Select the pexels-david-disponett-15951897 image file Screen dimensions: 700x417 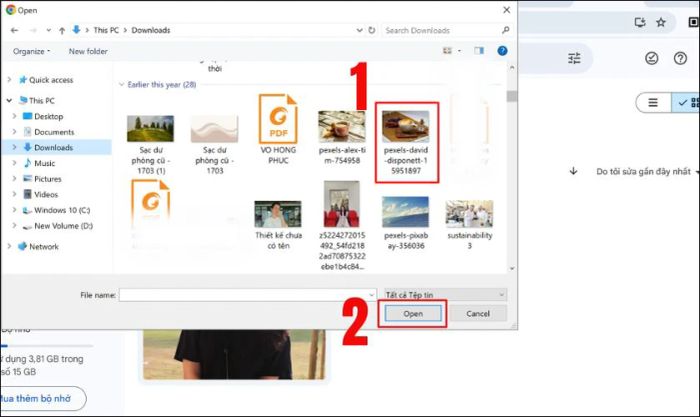click(x=406, y=142)
